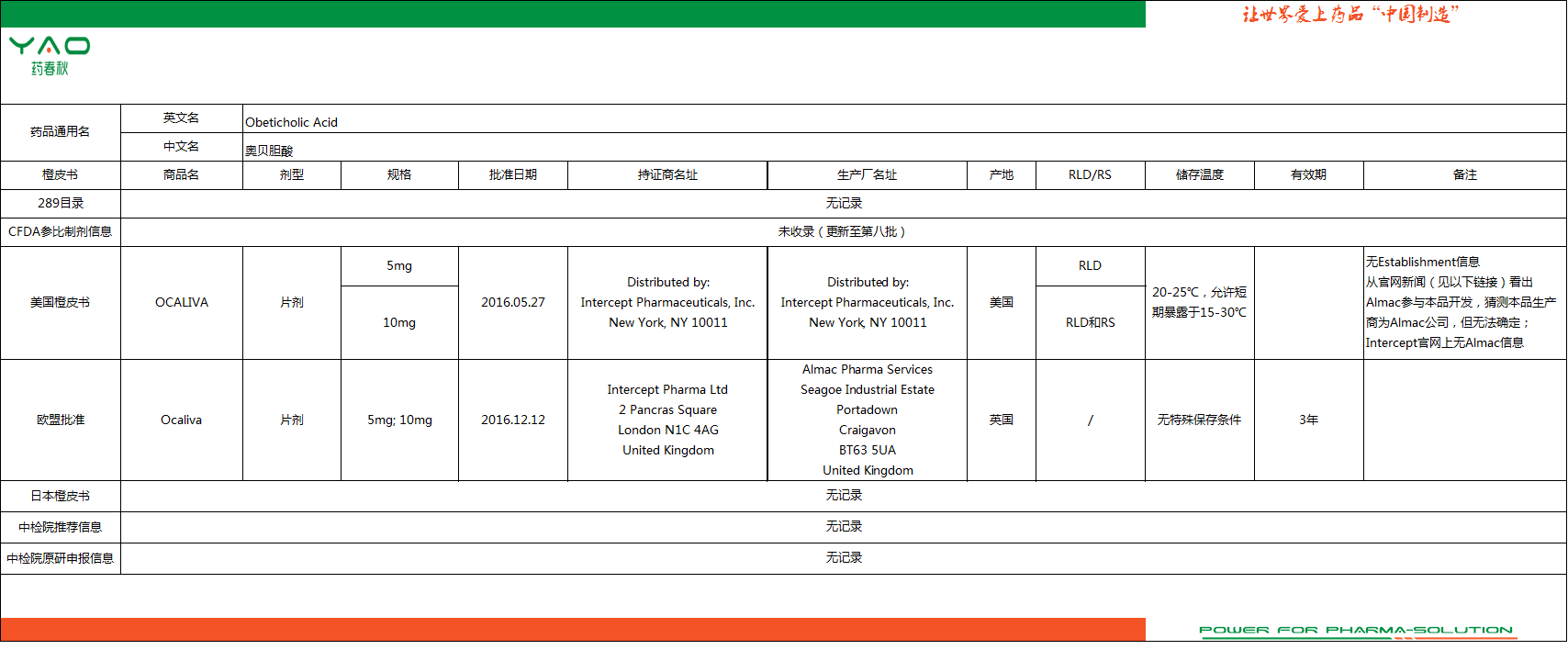Click the uppercase OCALIVA trade name cell
1568x661 pixels.
pos(182,303)
